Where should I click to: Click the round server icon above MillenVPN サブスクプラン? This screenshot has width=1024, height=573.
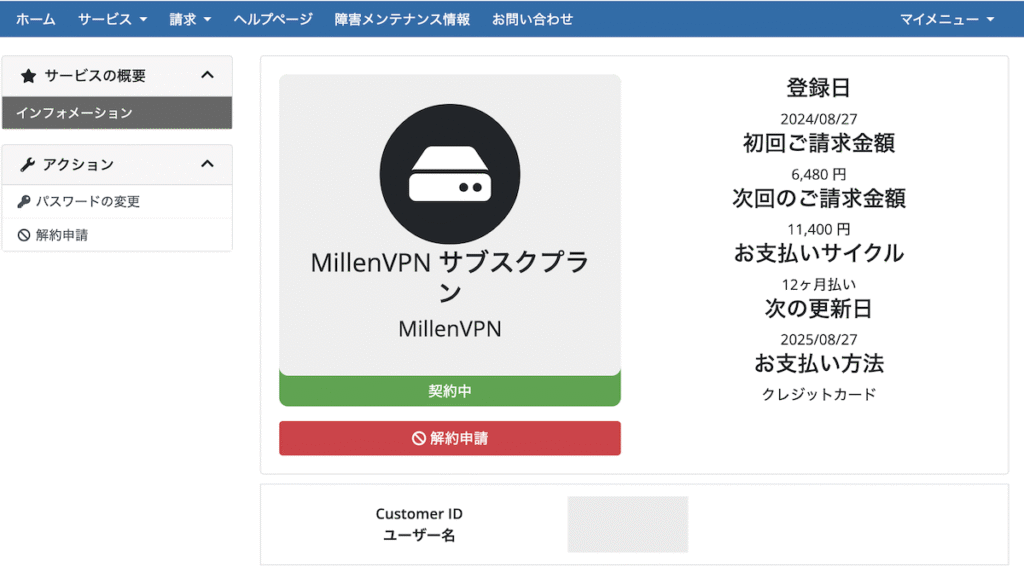pyautogui.click(x=450, y=174)
